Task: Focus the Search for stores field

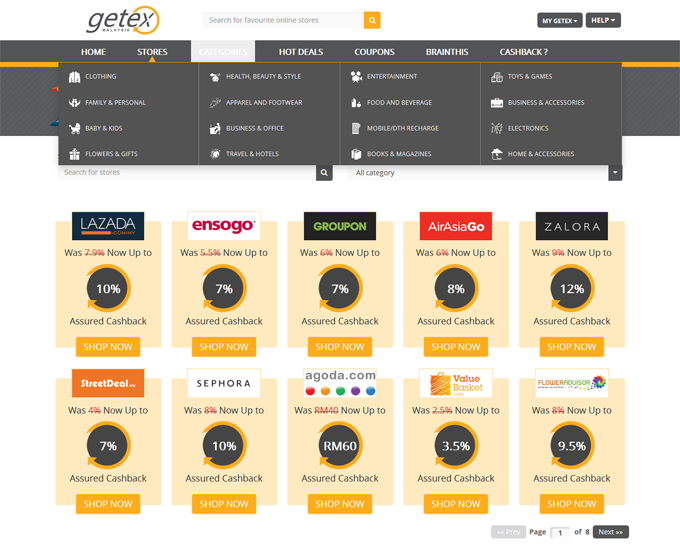Action: [187, 173]
